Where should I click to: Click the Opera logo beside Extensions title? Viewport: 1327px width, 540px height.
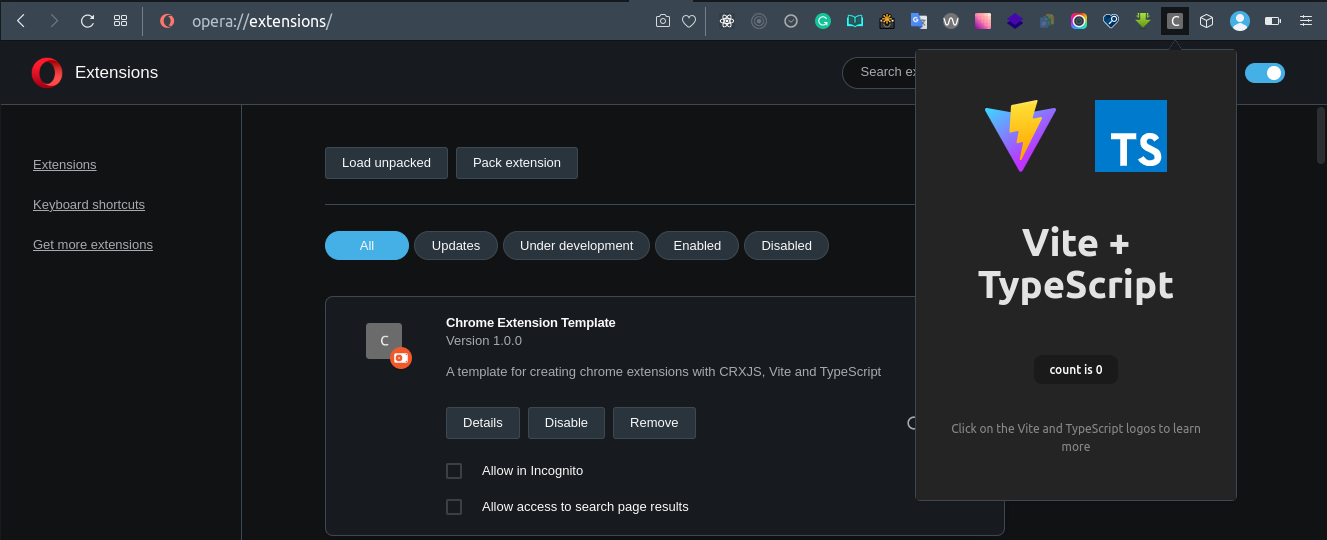[x=47, y=73]
